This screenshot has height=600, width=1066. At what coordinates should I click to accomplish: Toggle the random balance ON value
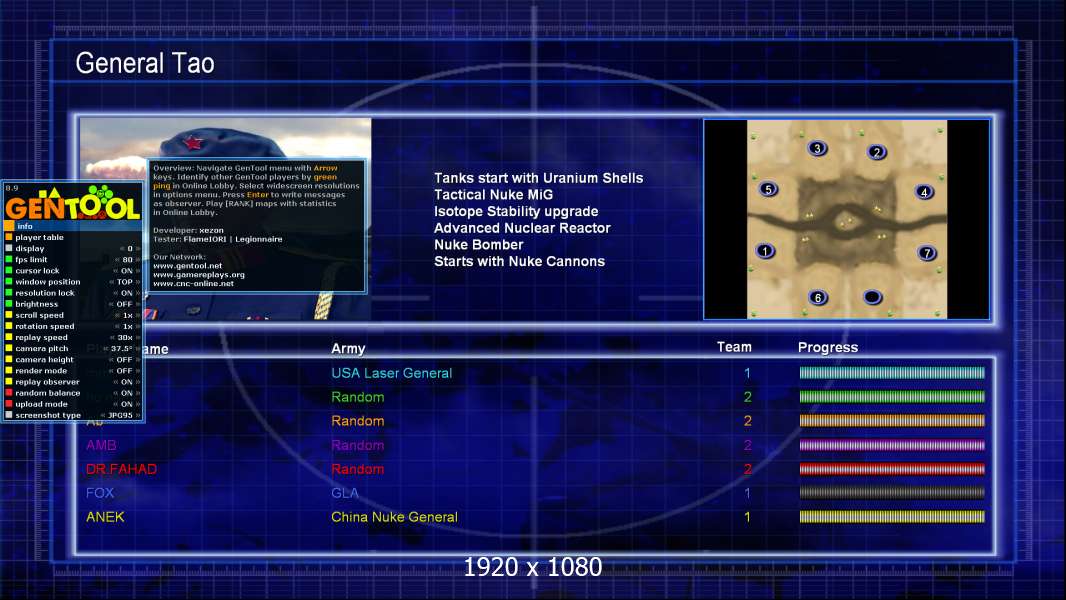tap(126, 393)
